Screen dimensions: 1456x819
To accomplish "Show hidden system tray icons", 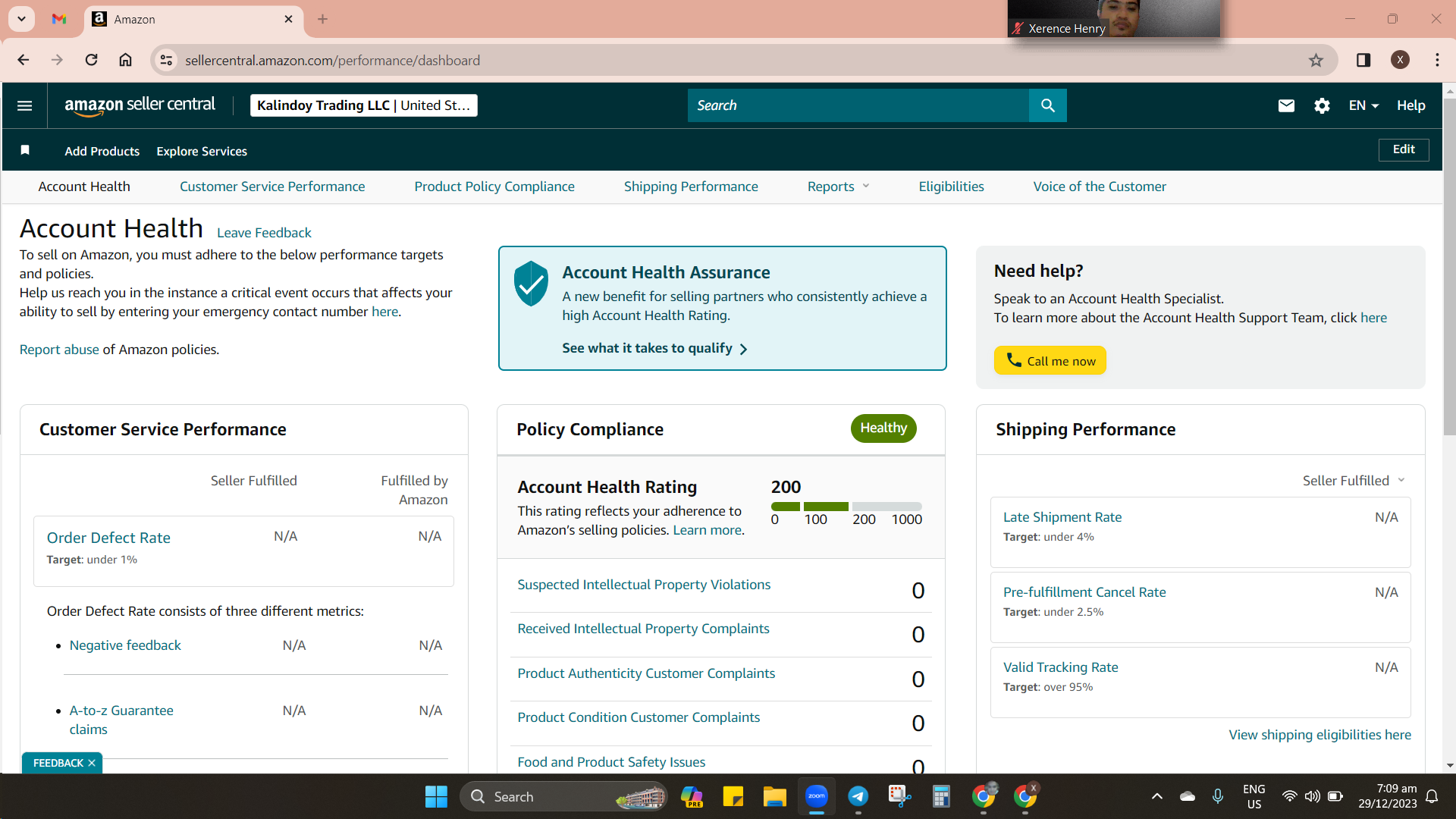I will [1156, 796].
